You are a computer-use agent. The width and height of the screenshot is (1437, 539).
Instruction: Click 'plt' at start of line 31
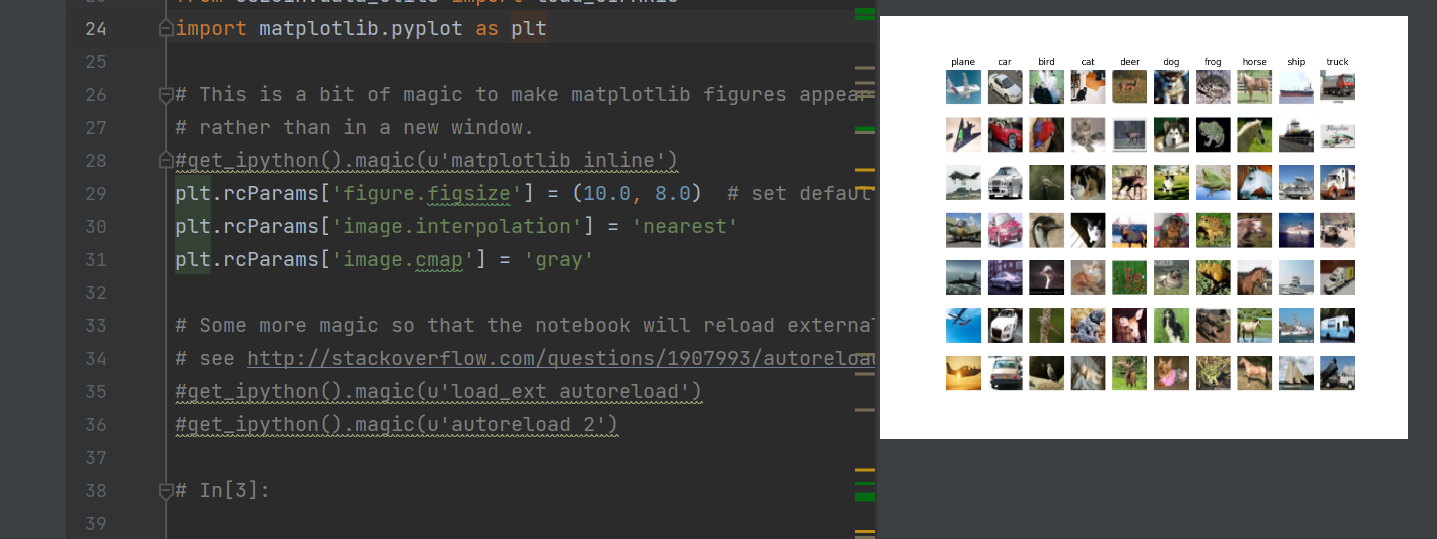pyautogui.click(x=193, y=260)
